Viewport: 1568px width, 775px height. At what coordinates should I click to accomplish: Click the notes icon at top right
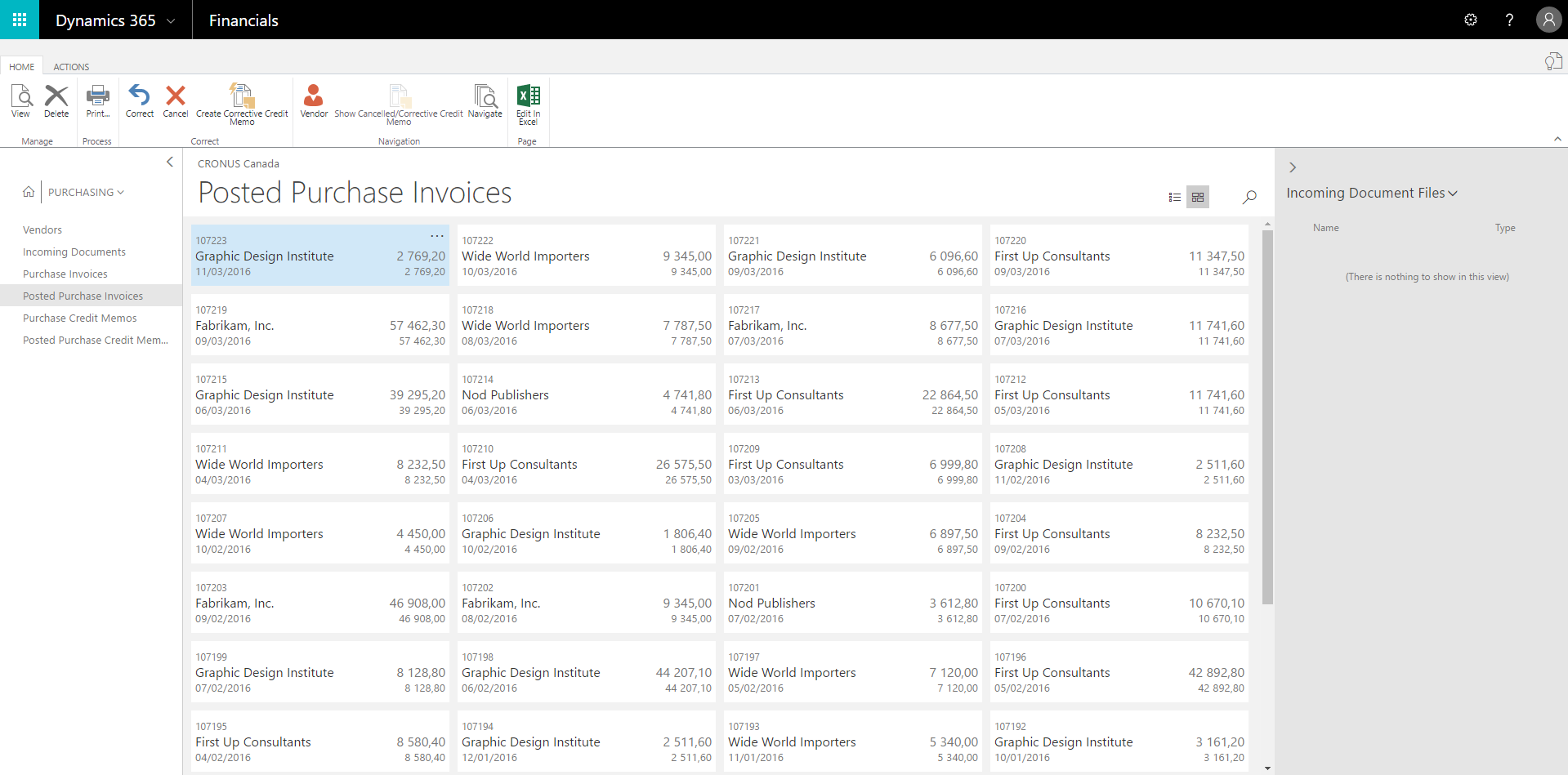[1553, 61]
